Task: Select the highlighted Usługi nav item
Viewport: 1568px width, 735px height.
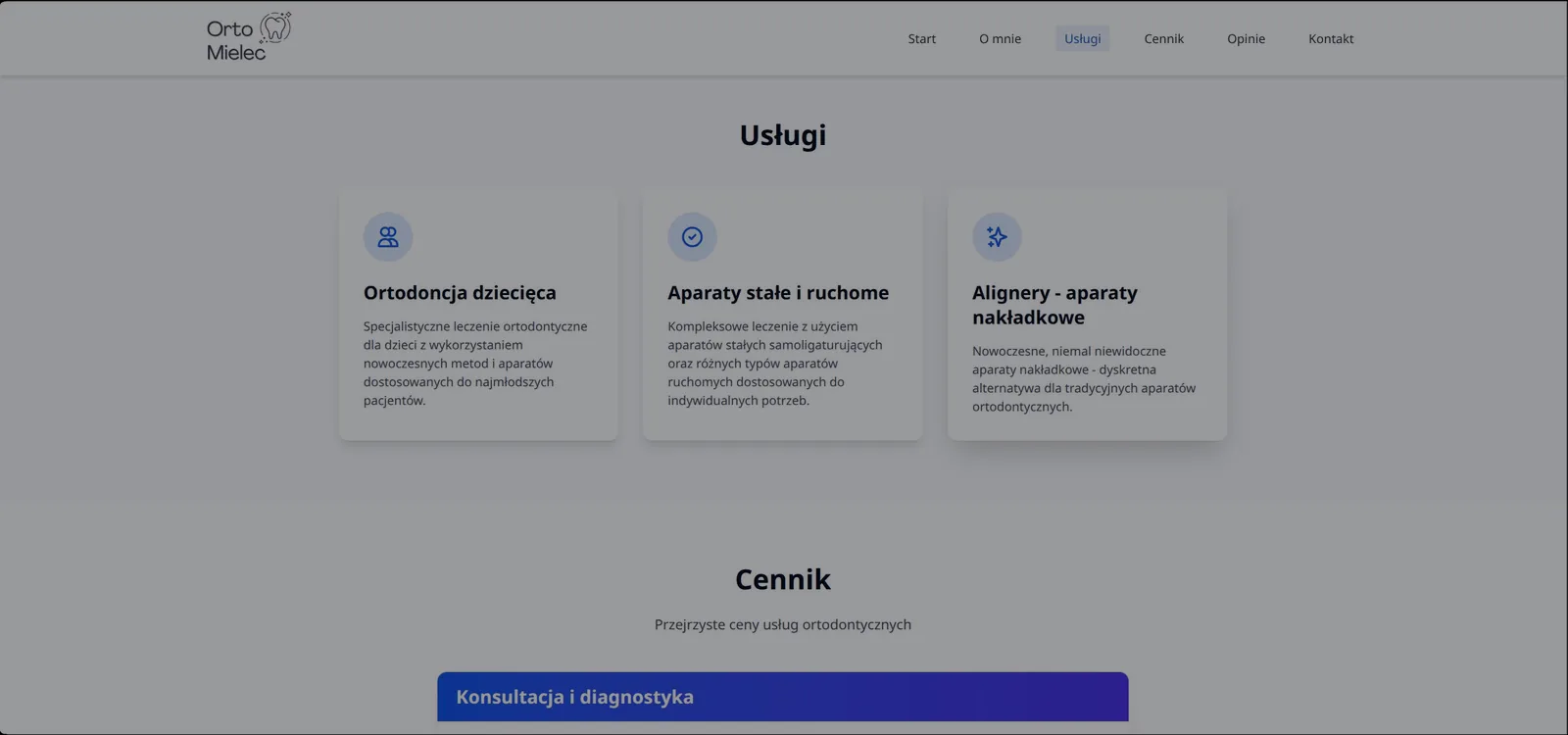Action: click(x=1083, y=39)
